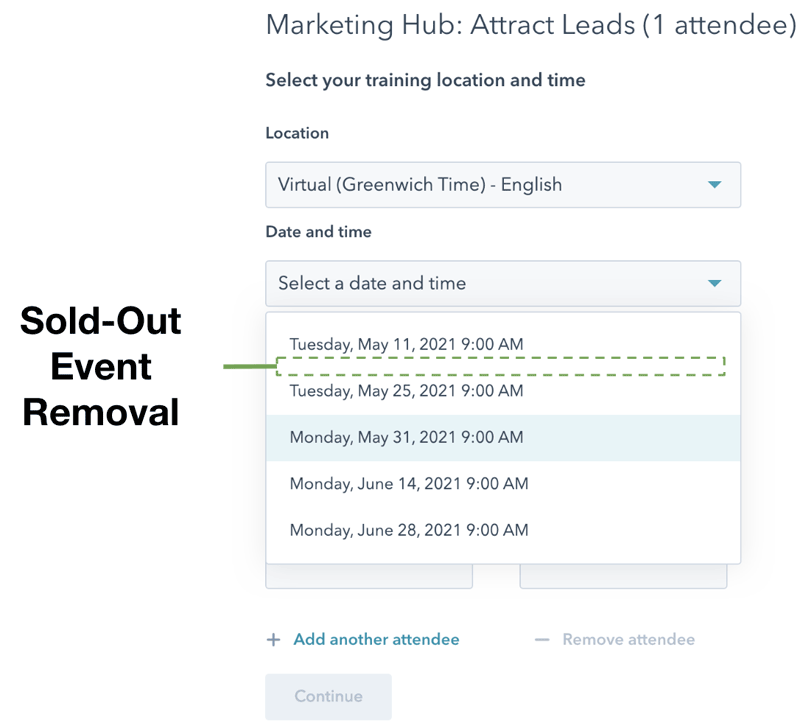Select Tuesday, May 11, 2021 9:00 AM
The width and height of the screenshot is (800, 728).
pos(406,344)
